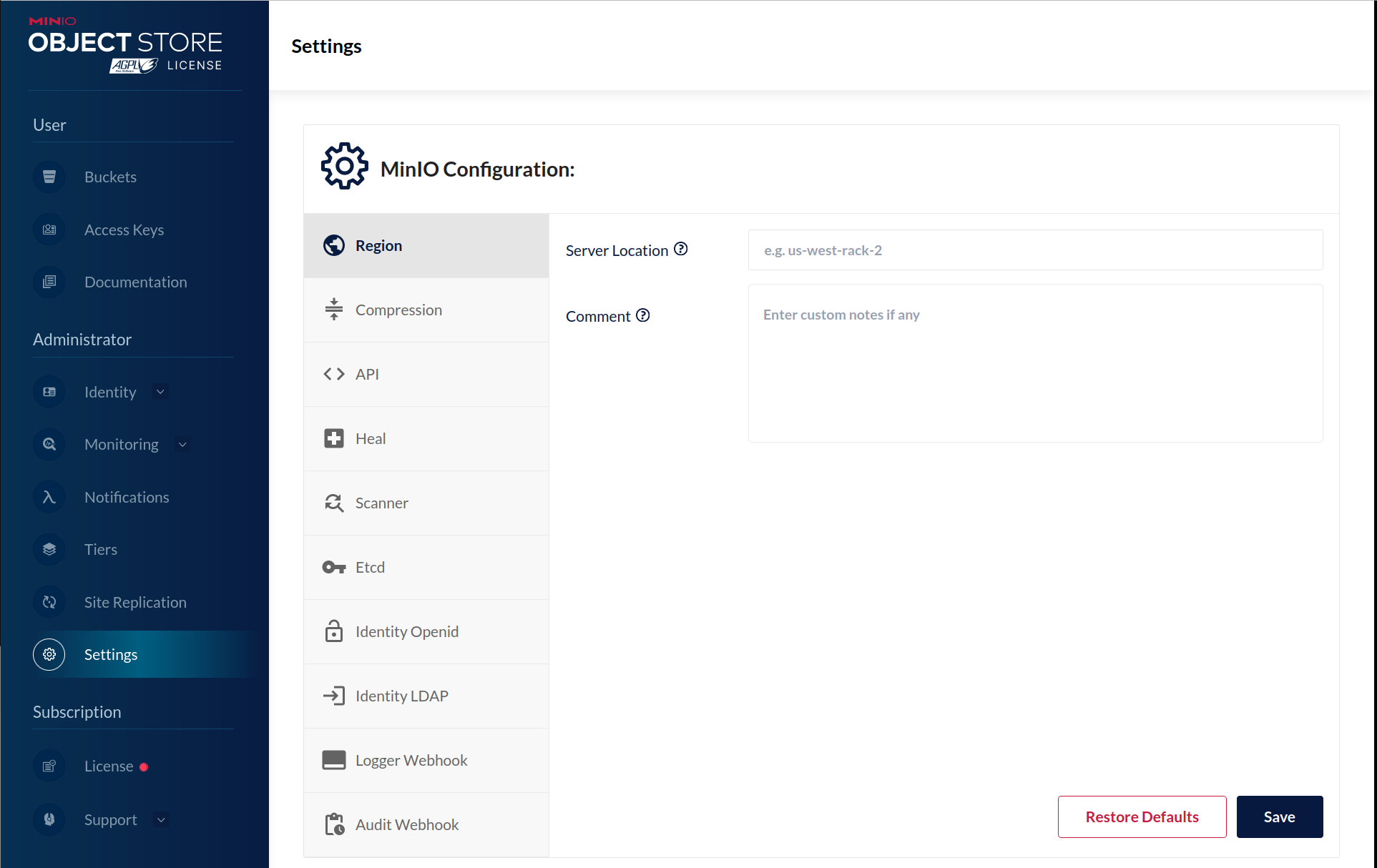Select the Scanner tab
This screenshot has width=1377, height=868.
point(426,503)
